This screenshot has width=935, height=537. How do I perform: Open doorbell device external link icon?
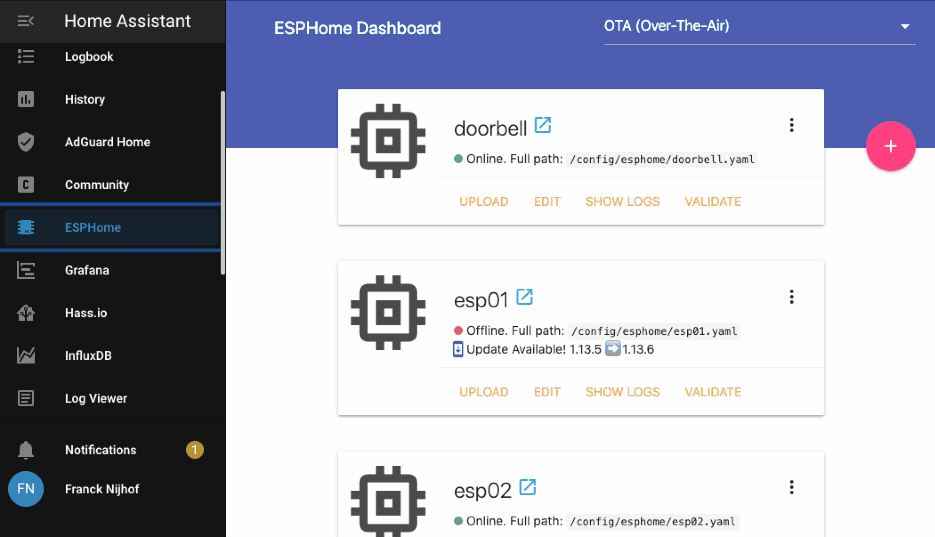tap(543, 125)
